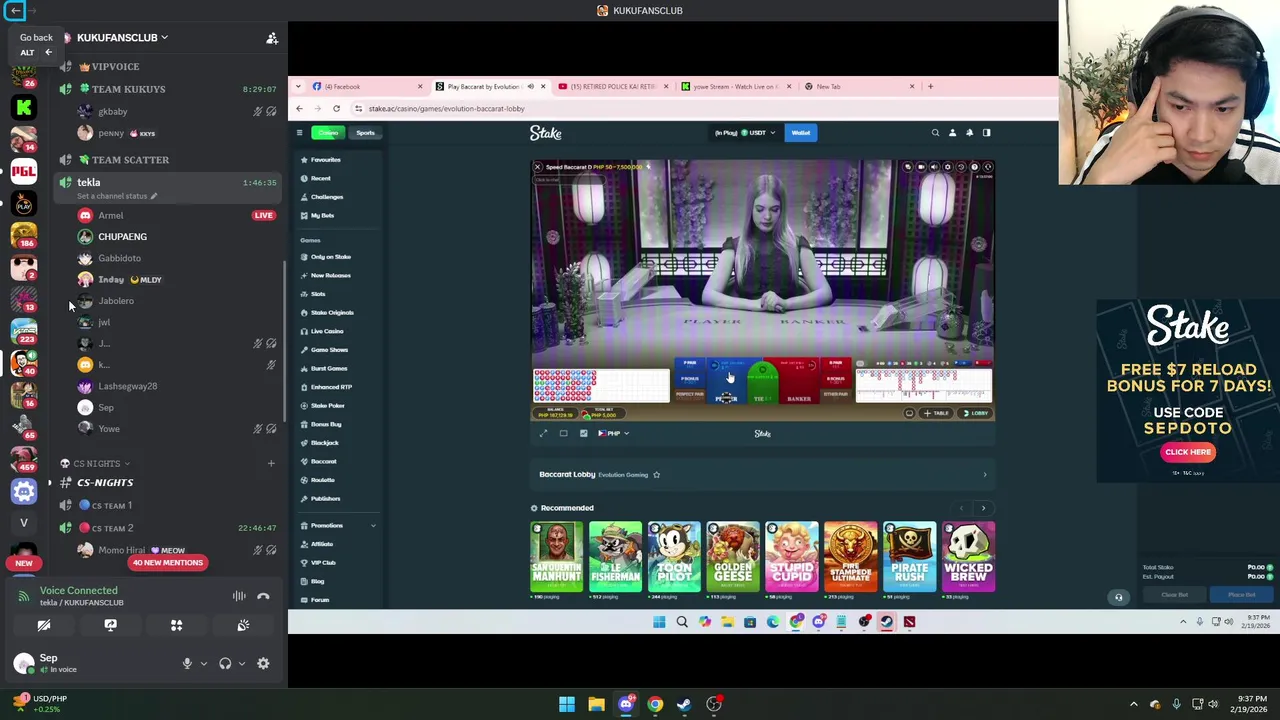Open the PHP display currency dropdown
Image resolution: width=1280 pixels, height=720 pixels.
613,434
